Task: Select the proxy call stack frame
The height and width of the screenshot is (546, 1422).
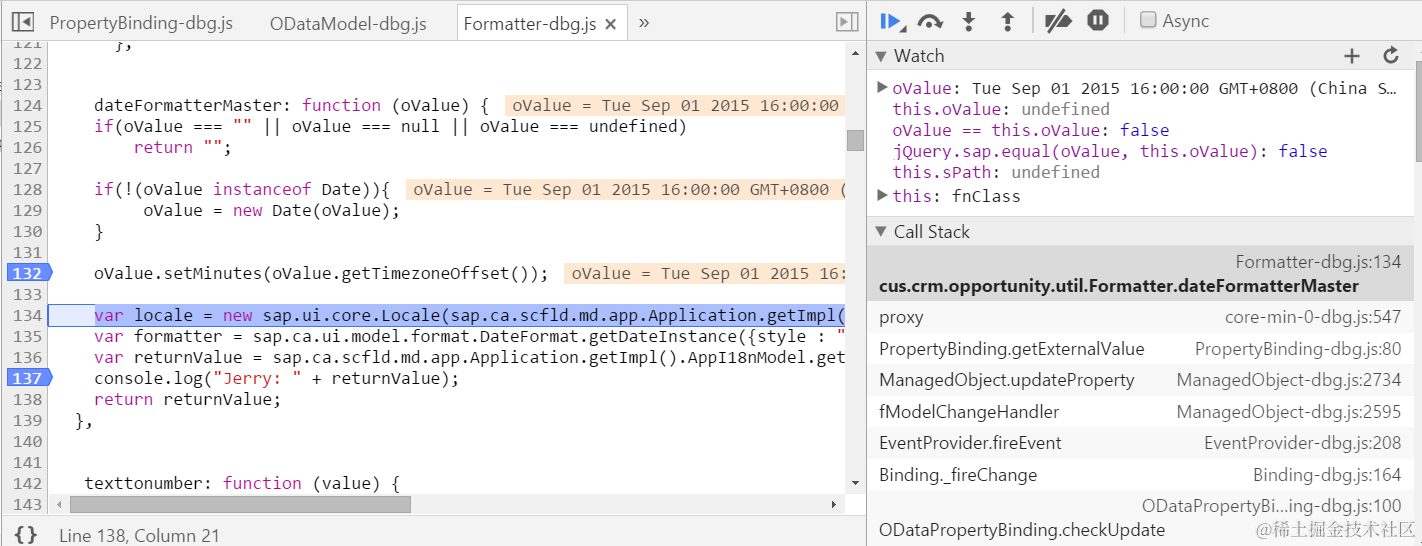Action: [x=1140, y=317]
